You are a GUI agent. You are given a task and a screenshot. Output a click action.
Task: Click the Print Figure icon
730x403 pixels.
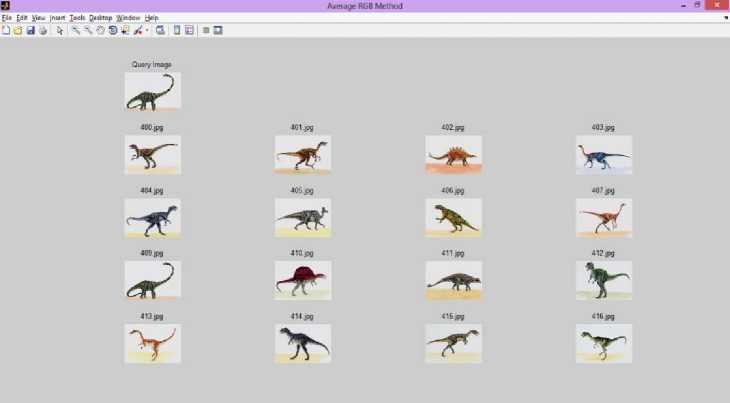[42, 30]
